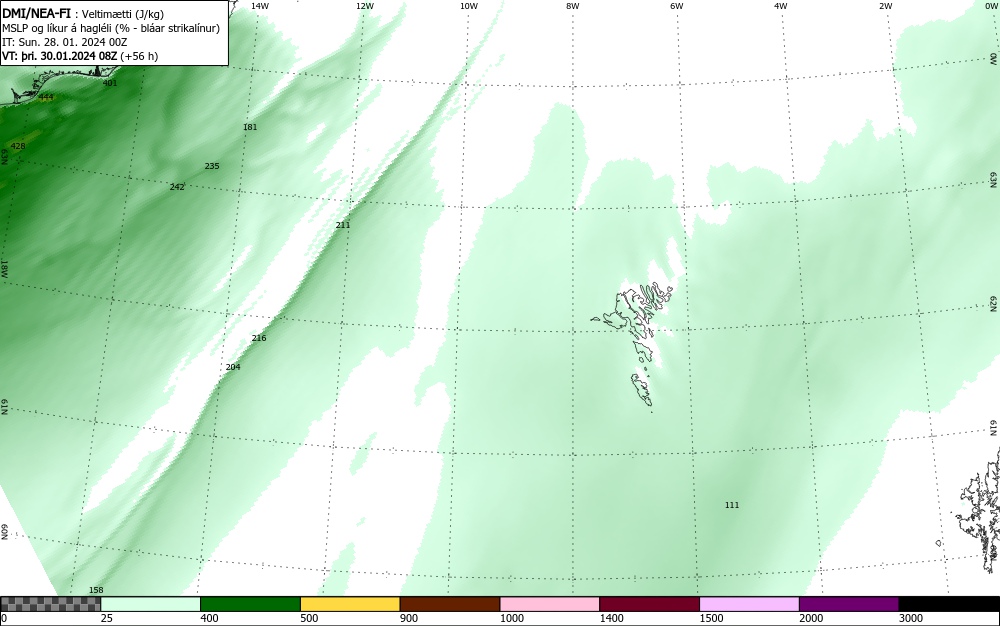Screen dimensions: 1000x626
Task: Click the legend value 500
Action: 309,618
